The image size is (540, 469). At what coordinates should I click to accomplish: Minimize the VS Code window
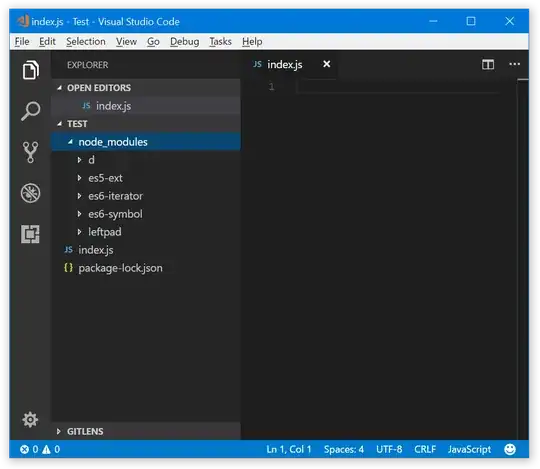pos(433,21)
